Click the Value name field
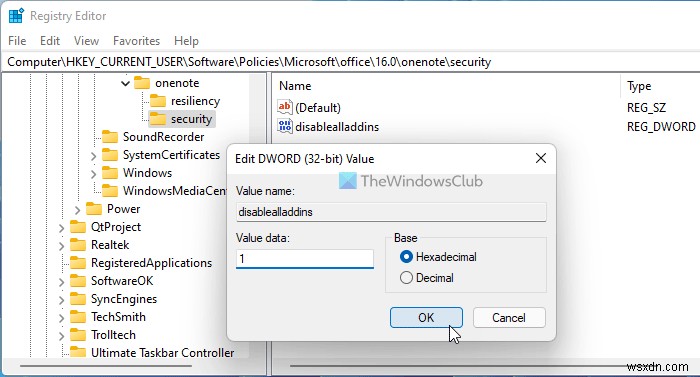This screenshot has height=377, width=700. tap(392, 212)
